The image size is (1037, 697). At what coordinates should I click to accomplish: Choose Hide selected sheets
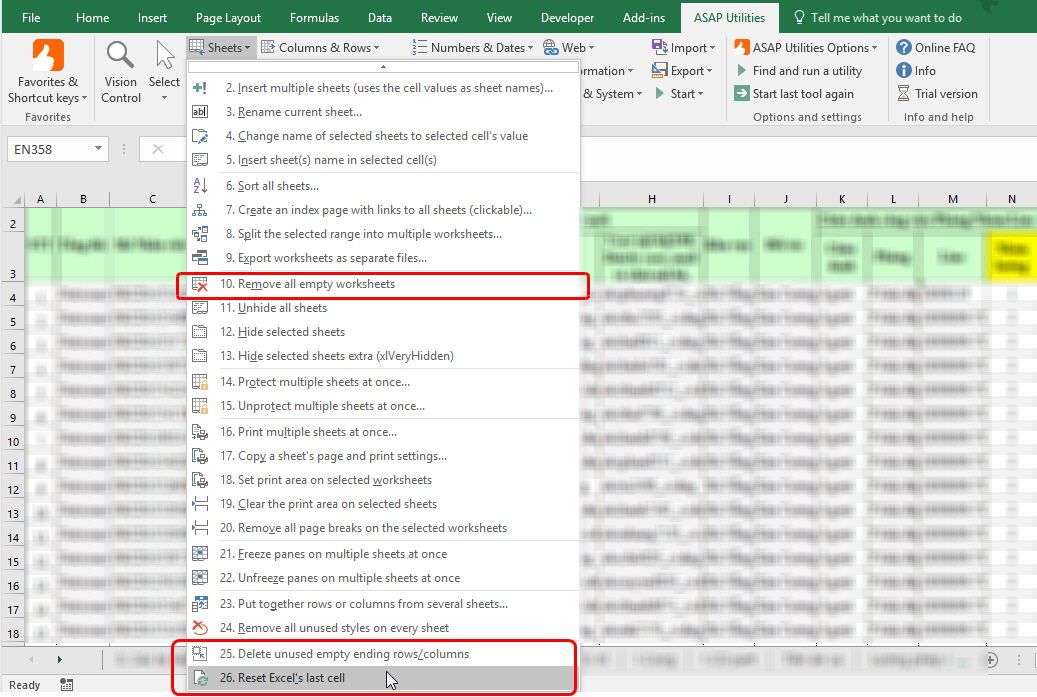tap(383, 332)
